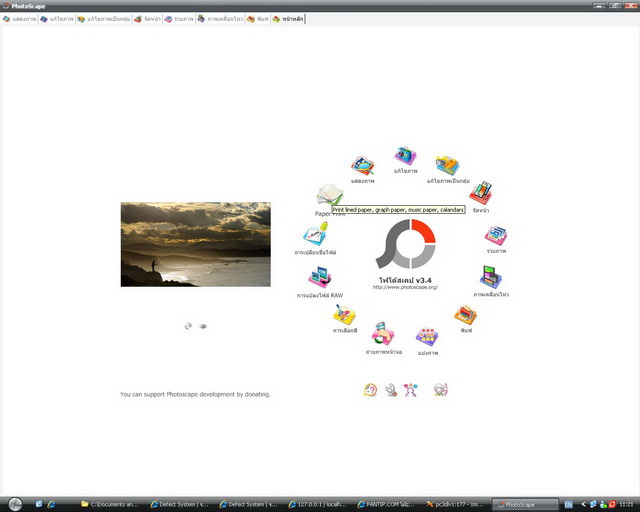Image resolution: width=640 pixels, height=512 pixels.
Task: Open the Splitter (แบ่งภาพ) icon
Action: click(x=427, y=337)
